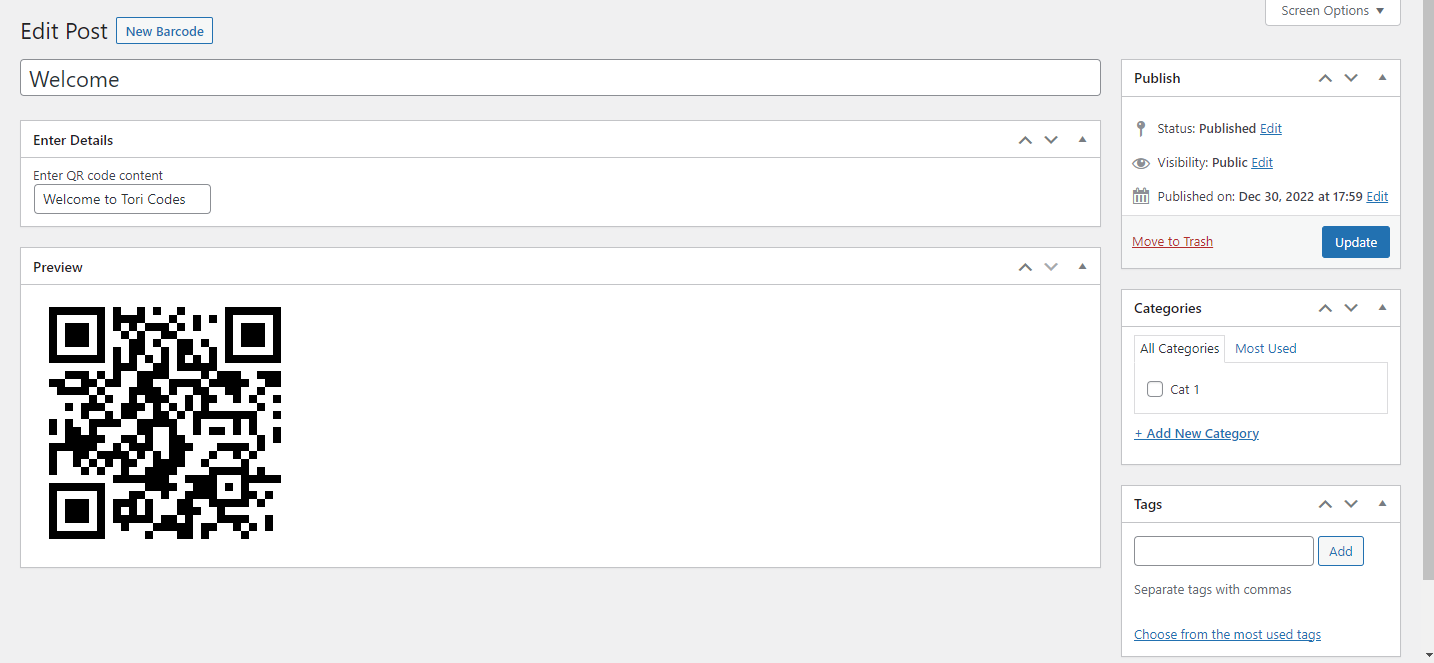Move Enter Details panel down
Image resolution: width=1434 pixels, height=663 pixels.
(x=1051, y=140)
